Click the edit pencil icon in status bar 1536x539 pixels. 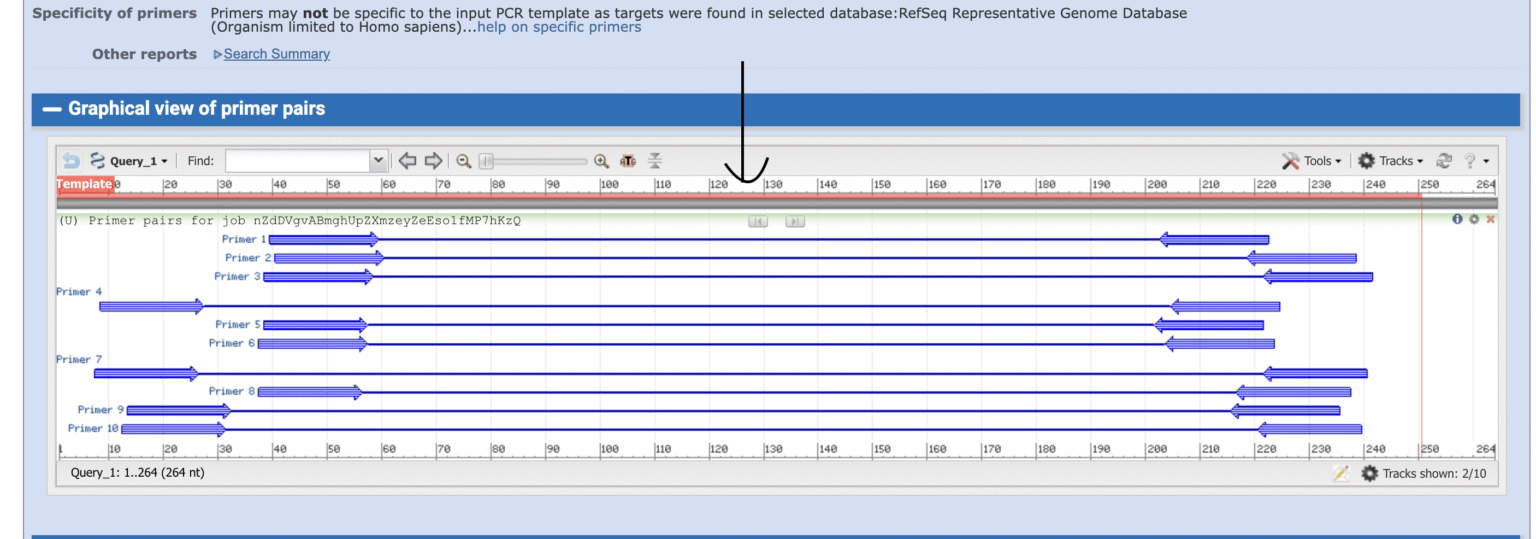pyautogui.click(x=1341, y=473)
